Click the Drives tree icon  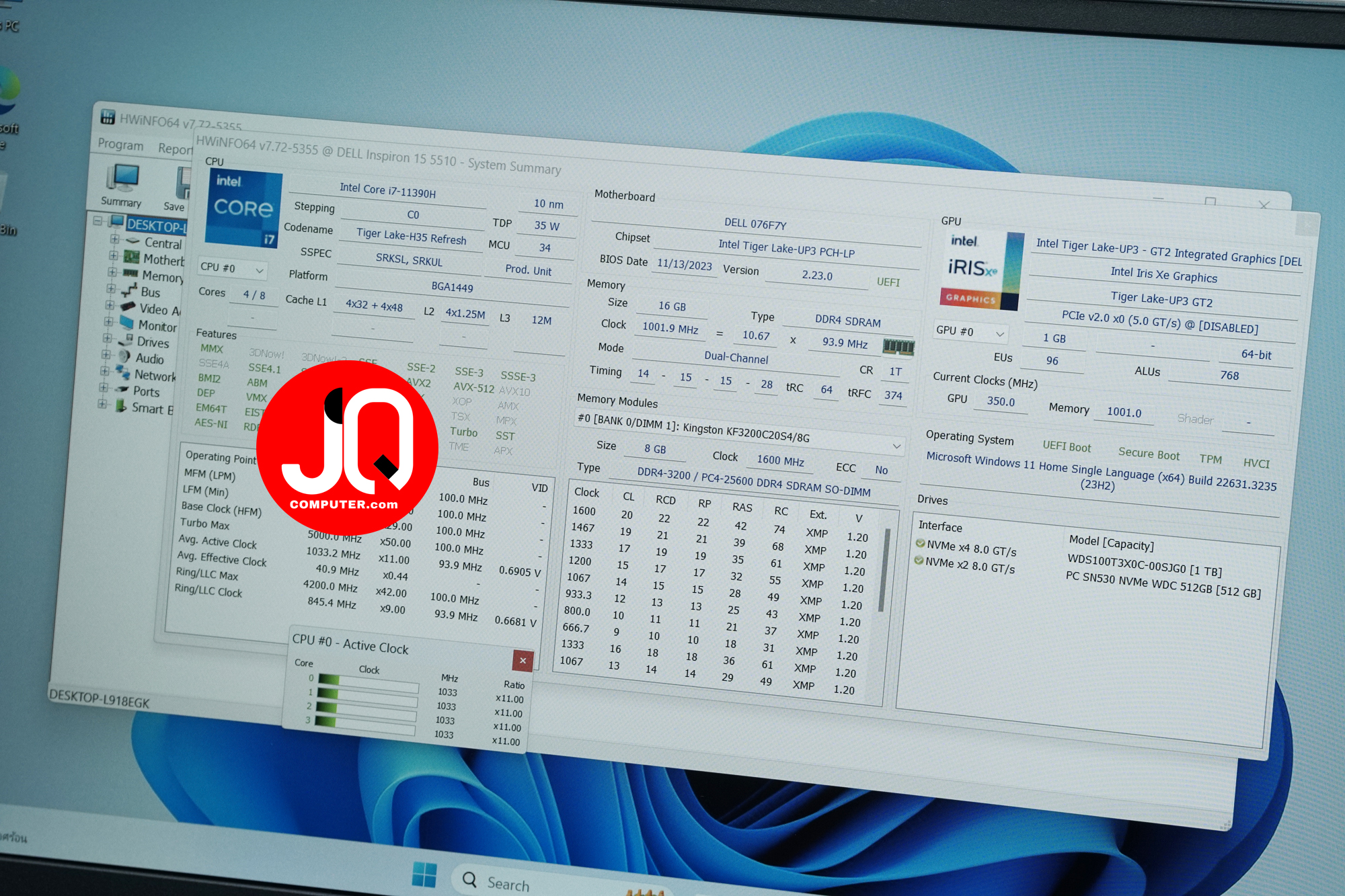pyautogui.click(x=126, y=339)
